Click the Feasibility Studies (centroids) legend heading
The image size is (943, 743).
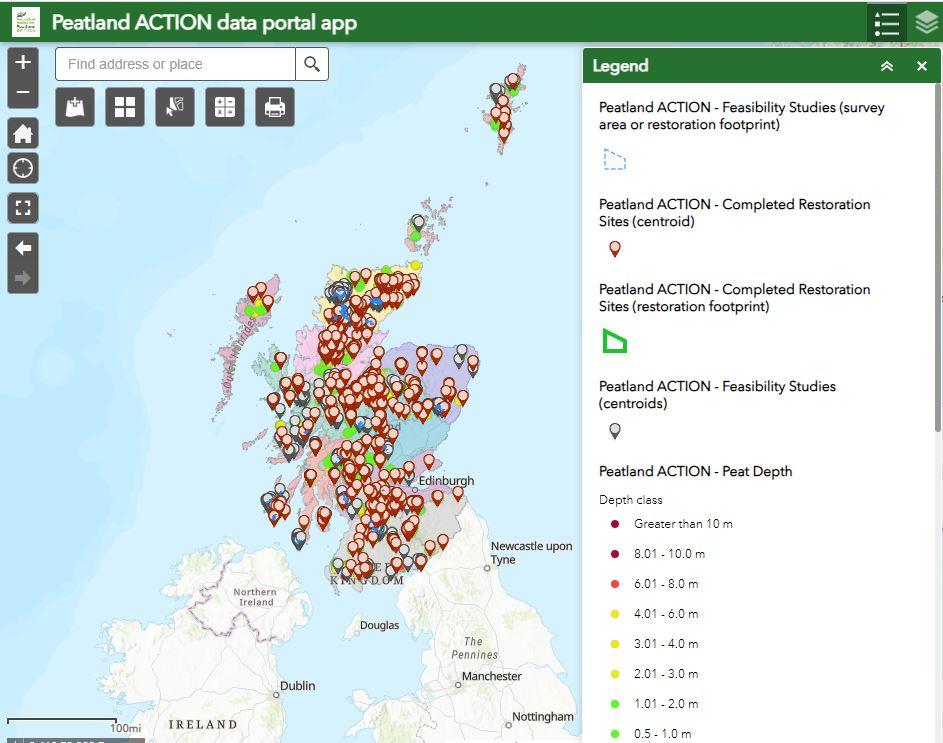717,395
